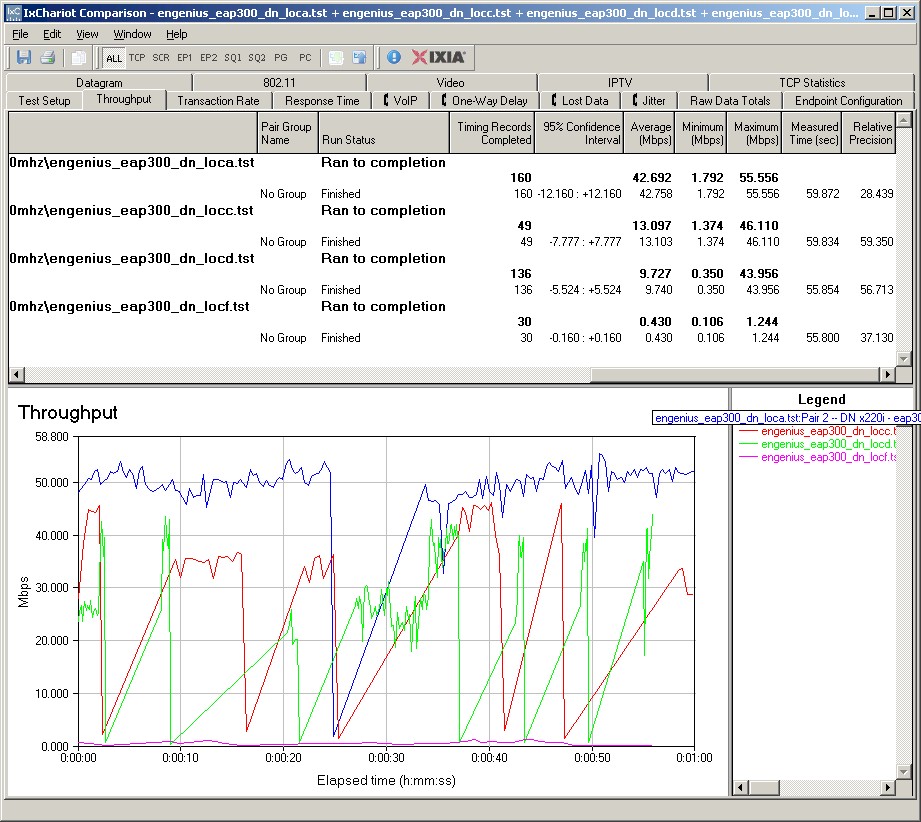
Task: Switch to the 802.11 tab
Action: (x=279, y=83)
